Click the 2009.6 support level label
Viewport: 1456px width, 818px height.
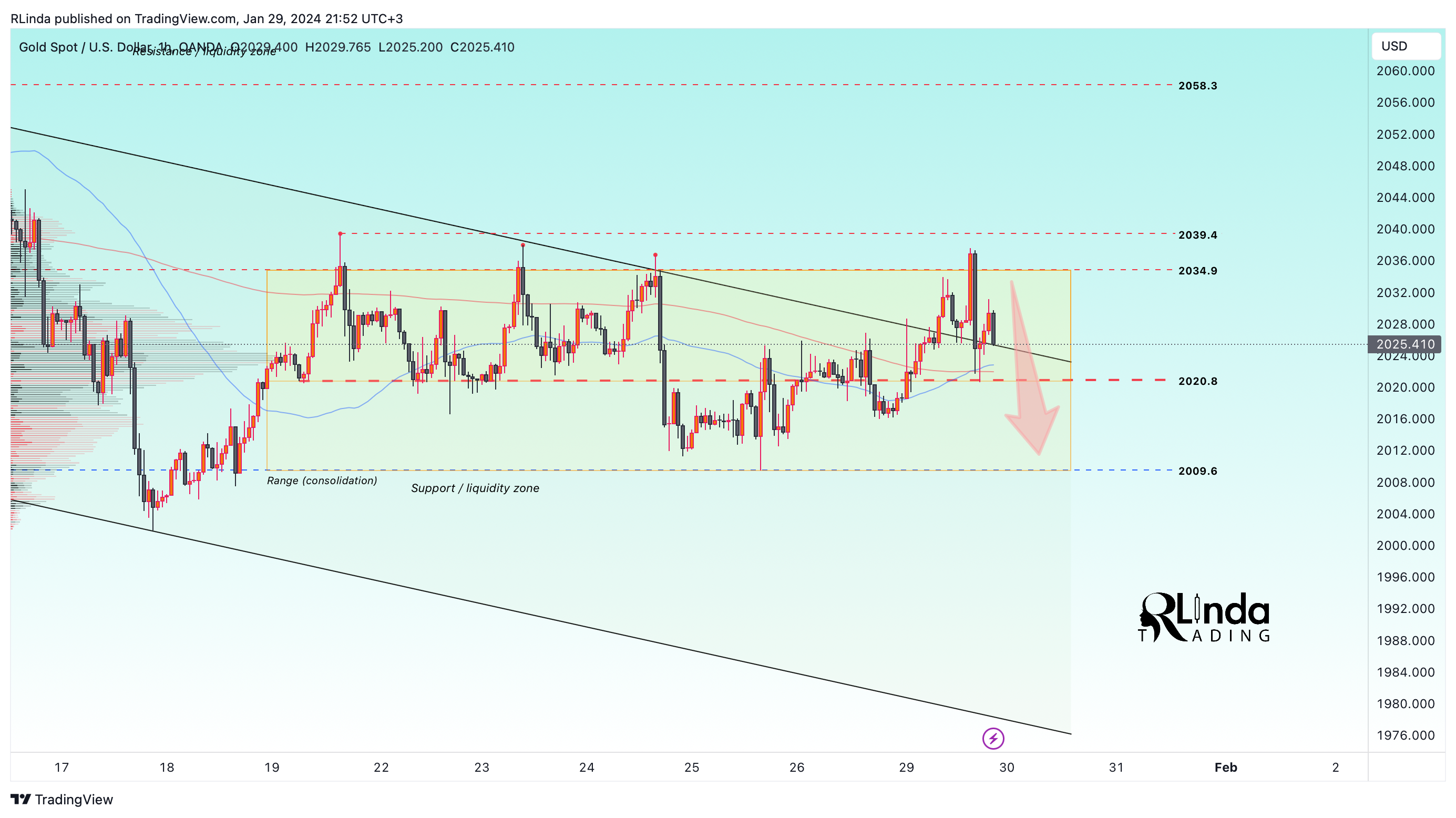1198,471
